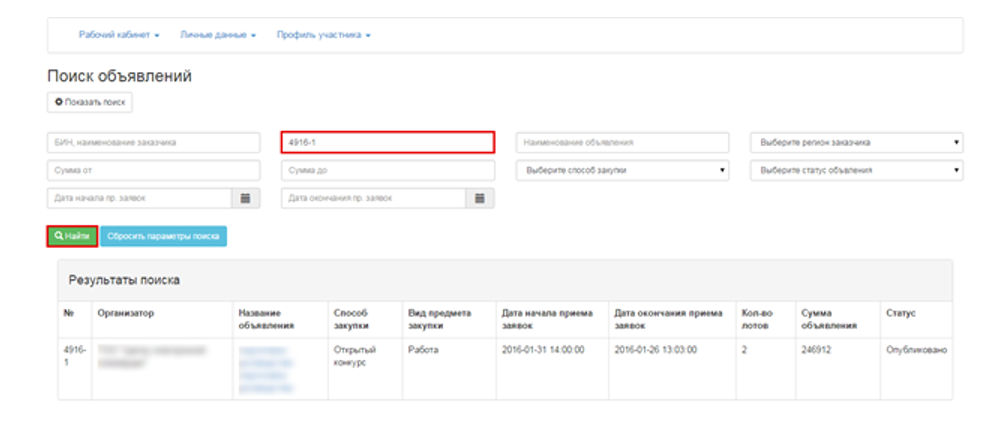
Task: Click the Сумма до input
Action: [x=388, y=171]
